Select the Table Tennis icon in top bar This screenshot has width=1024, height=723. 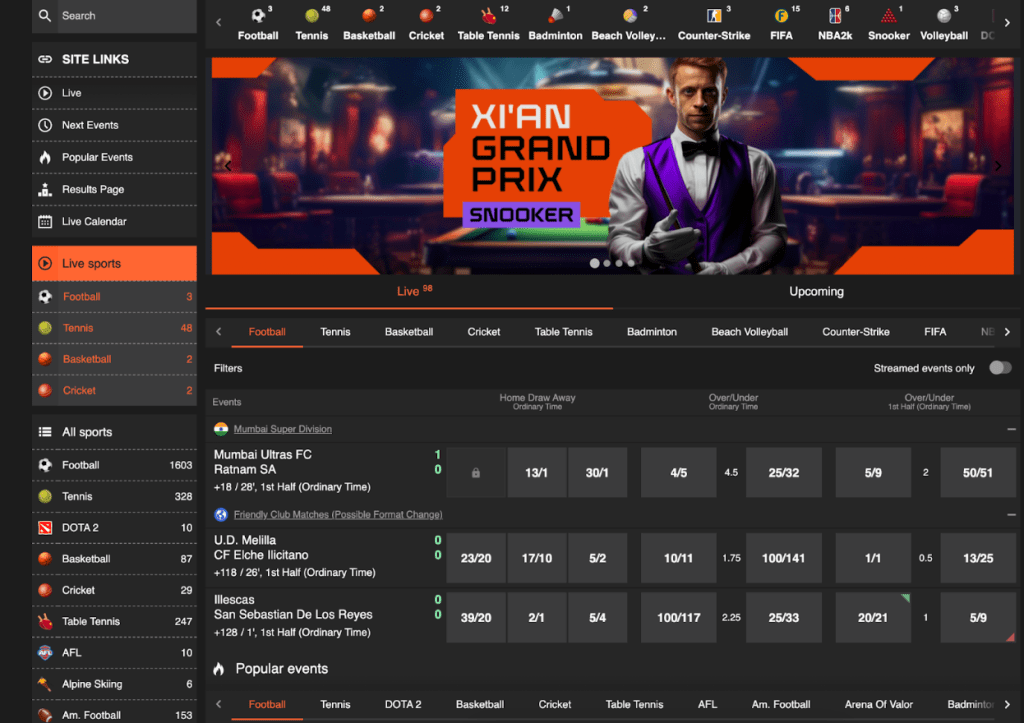pyautogui.click(x=488, y=17)
